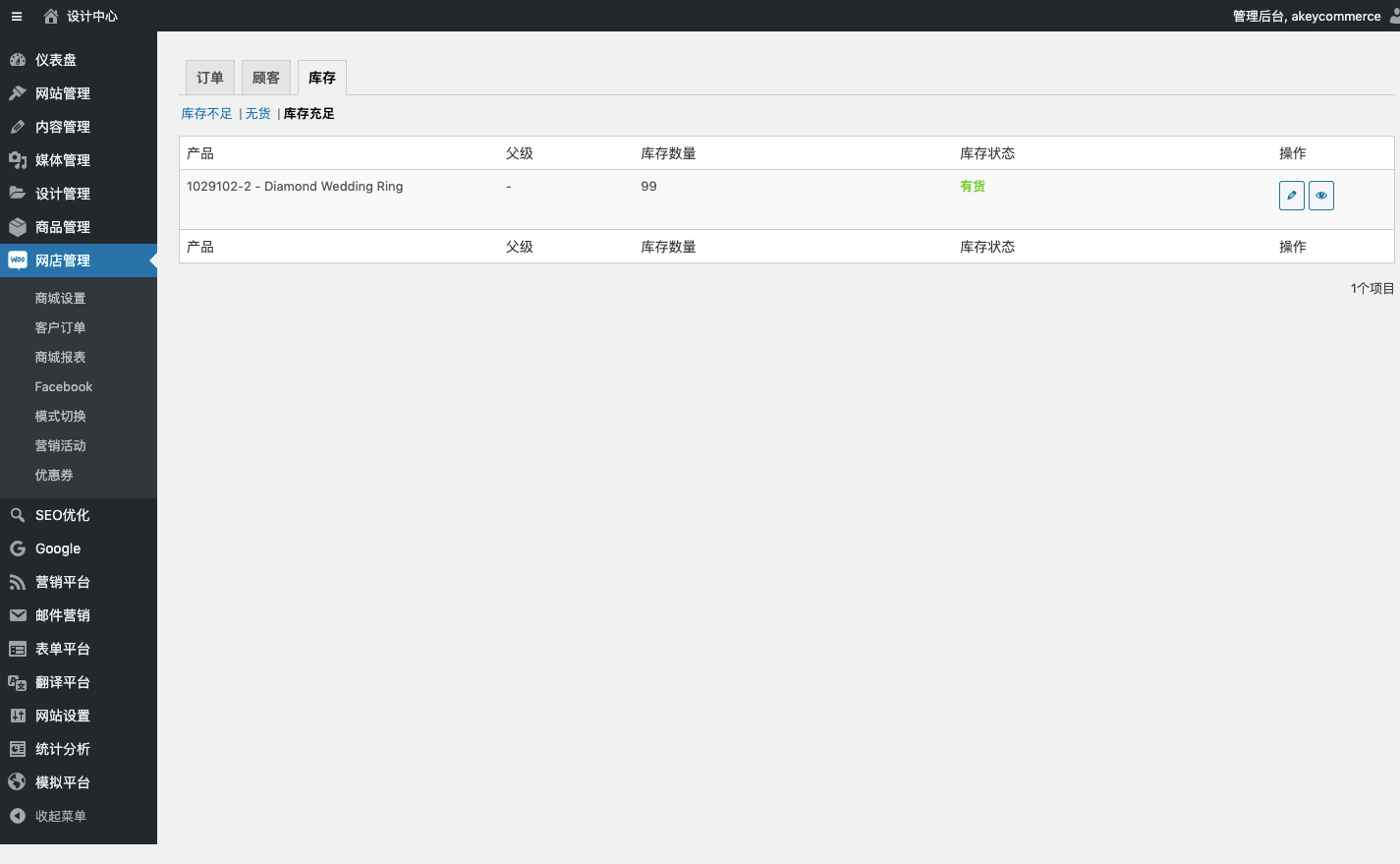
Task: Click the 表单平台 form icon
Action: (x=18, y=649)
